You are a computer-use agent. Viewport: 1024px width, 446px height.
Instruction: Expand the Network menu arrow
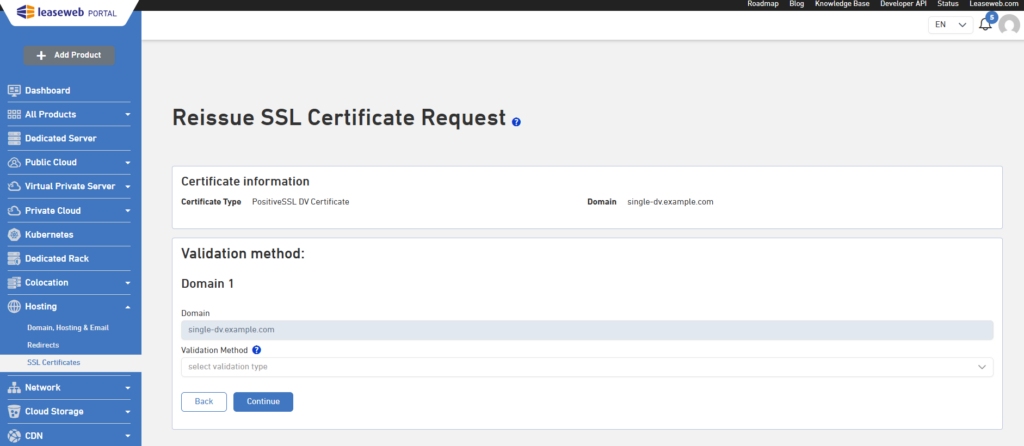point(128,388)
